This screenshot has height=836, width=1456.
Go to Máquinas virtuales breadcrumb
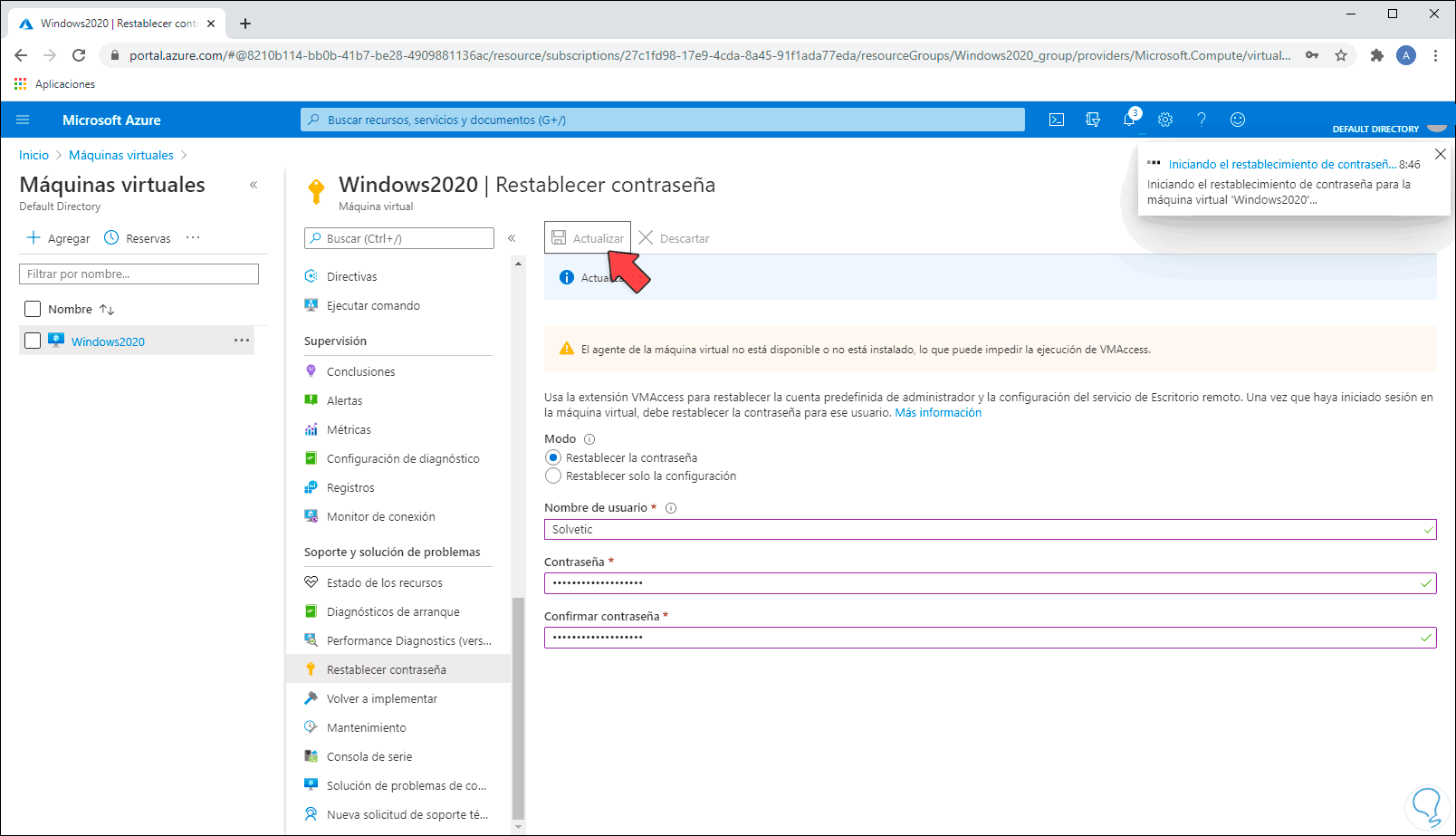[x=121, y=155]
